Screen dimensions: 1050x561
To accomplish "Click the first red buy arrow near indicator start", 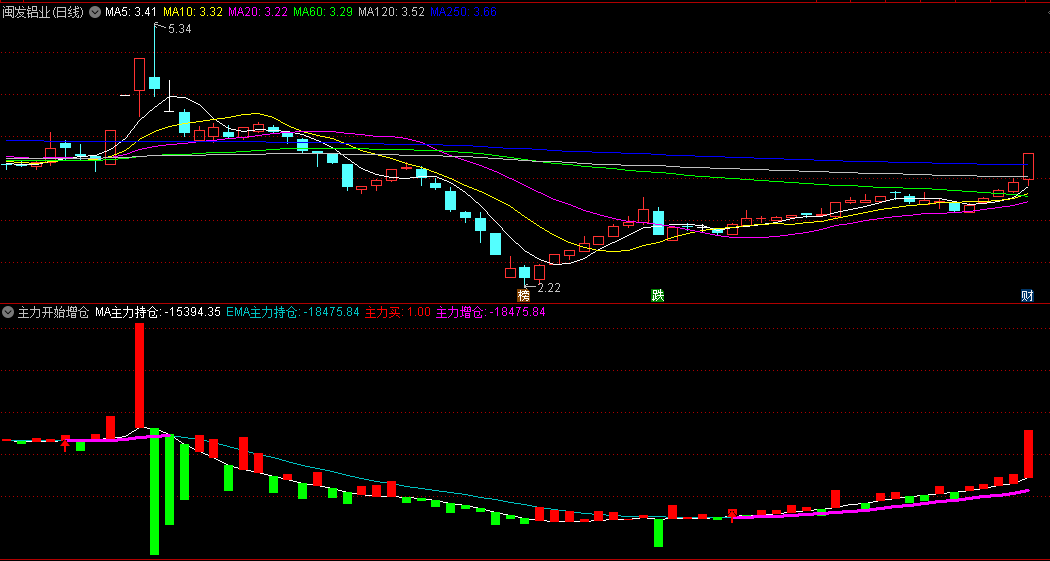I will [x=65, y=444].
